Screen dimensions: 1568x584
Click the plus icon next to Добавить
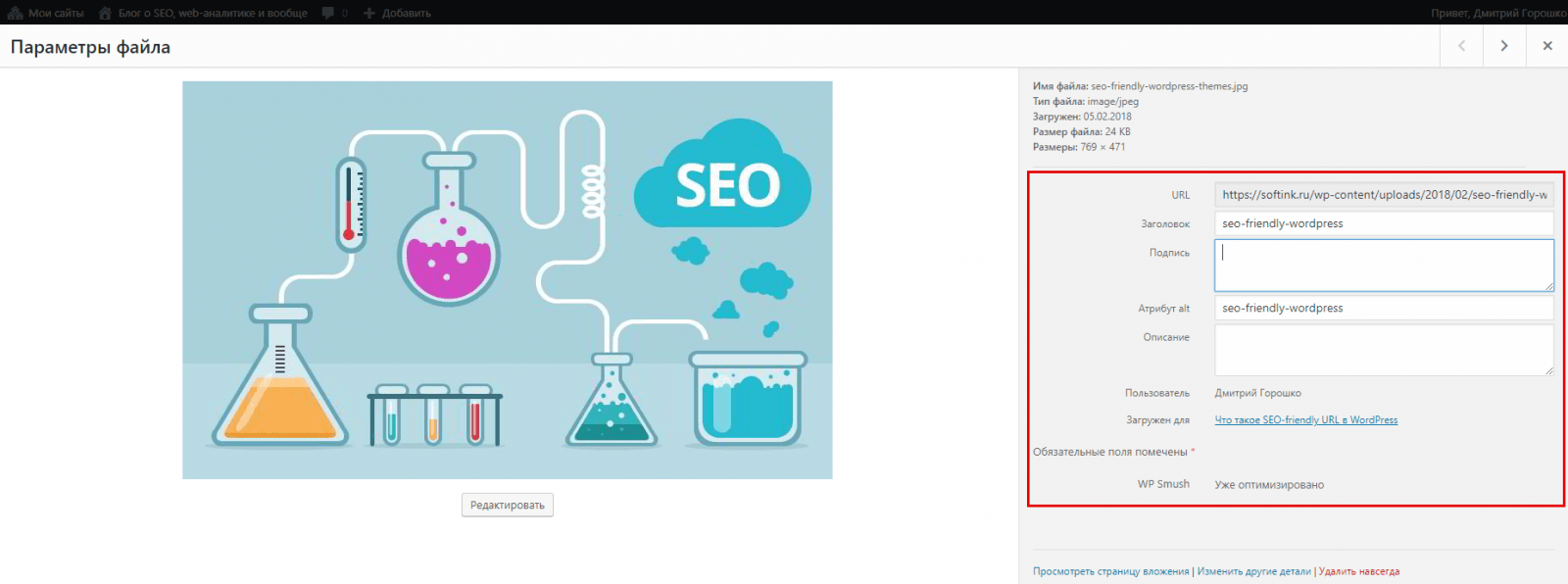point(369,13)
